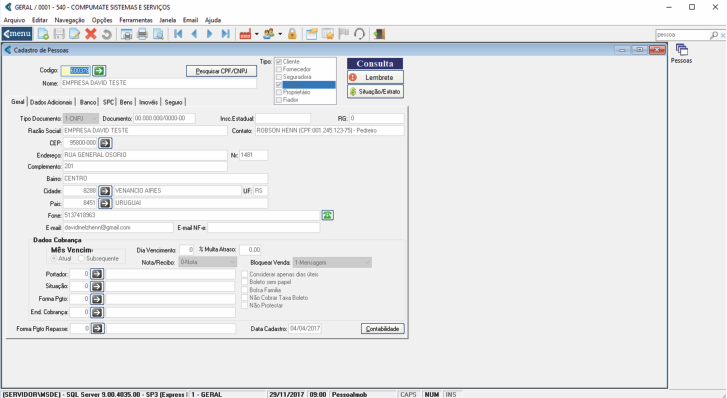Open Cidade lookup arrow button
This screenshot has width=727, height=398.
click(x=105, y=191)
